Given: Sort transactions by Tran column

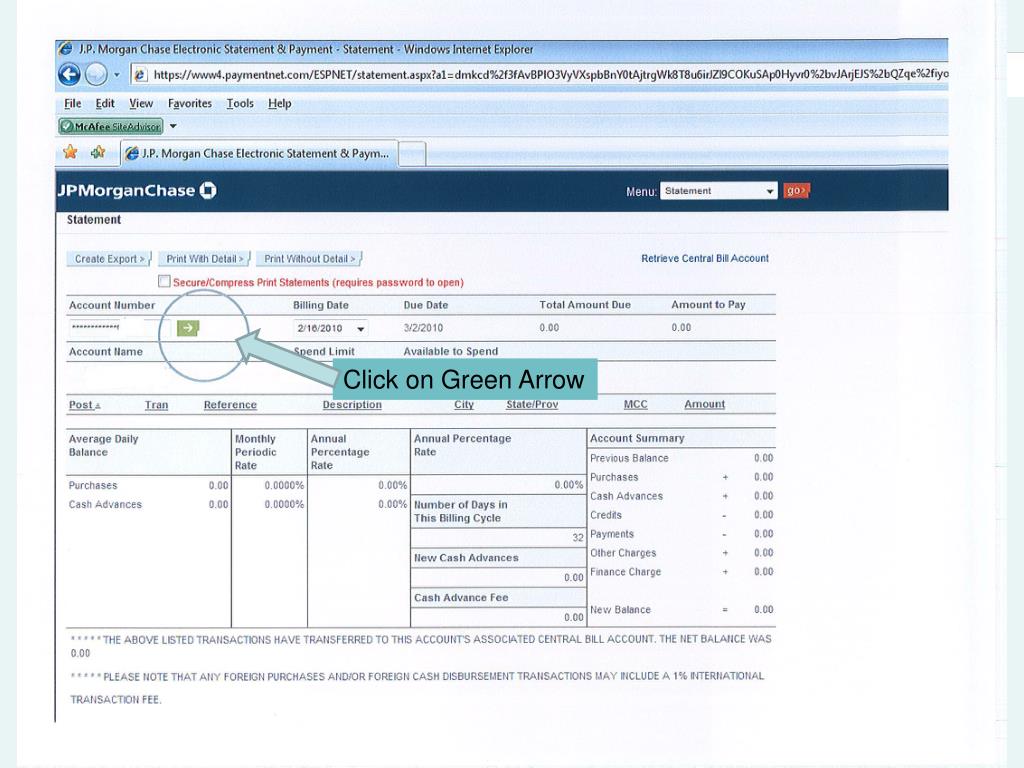Looking at the screenshot, I should point(156,405).
